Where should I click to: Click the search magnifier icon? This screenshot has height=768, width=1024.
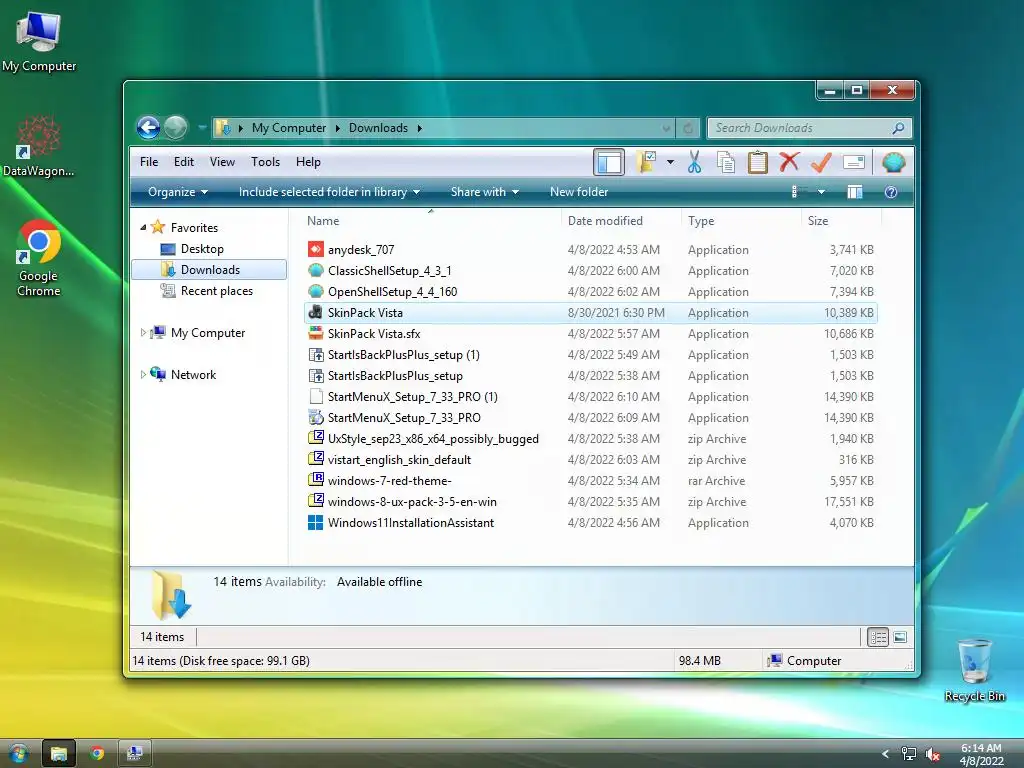899,128
